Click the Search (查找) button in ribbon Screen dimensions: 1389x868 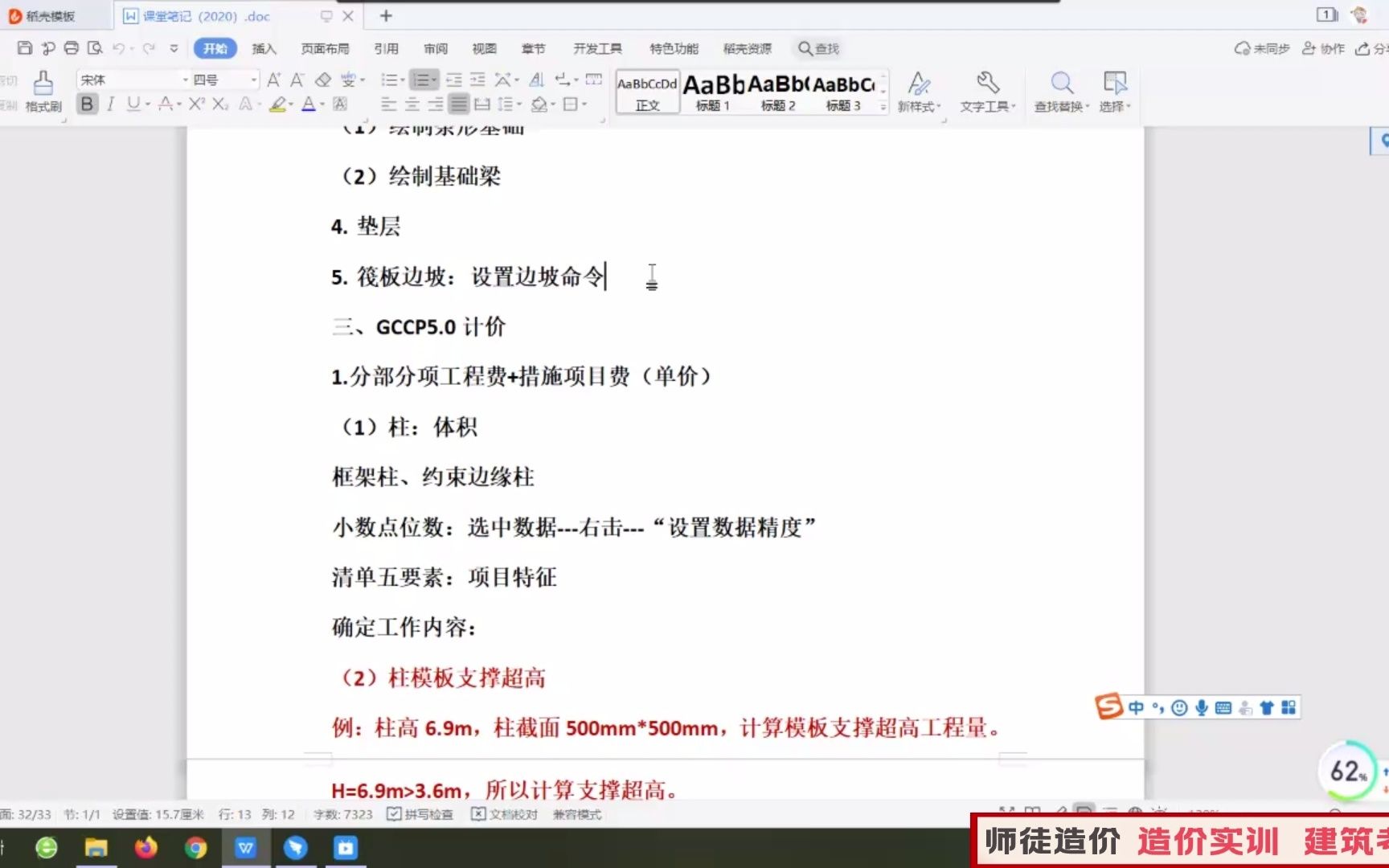click(x=818, y=48)
